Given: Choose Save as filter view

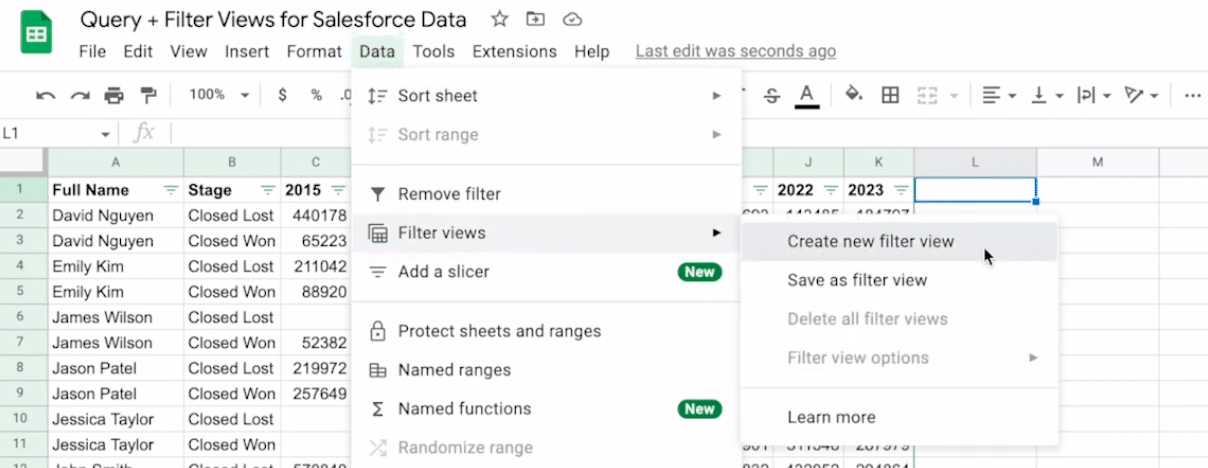Looking at the screenshot, I should [x=900, y=280].
